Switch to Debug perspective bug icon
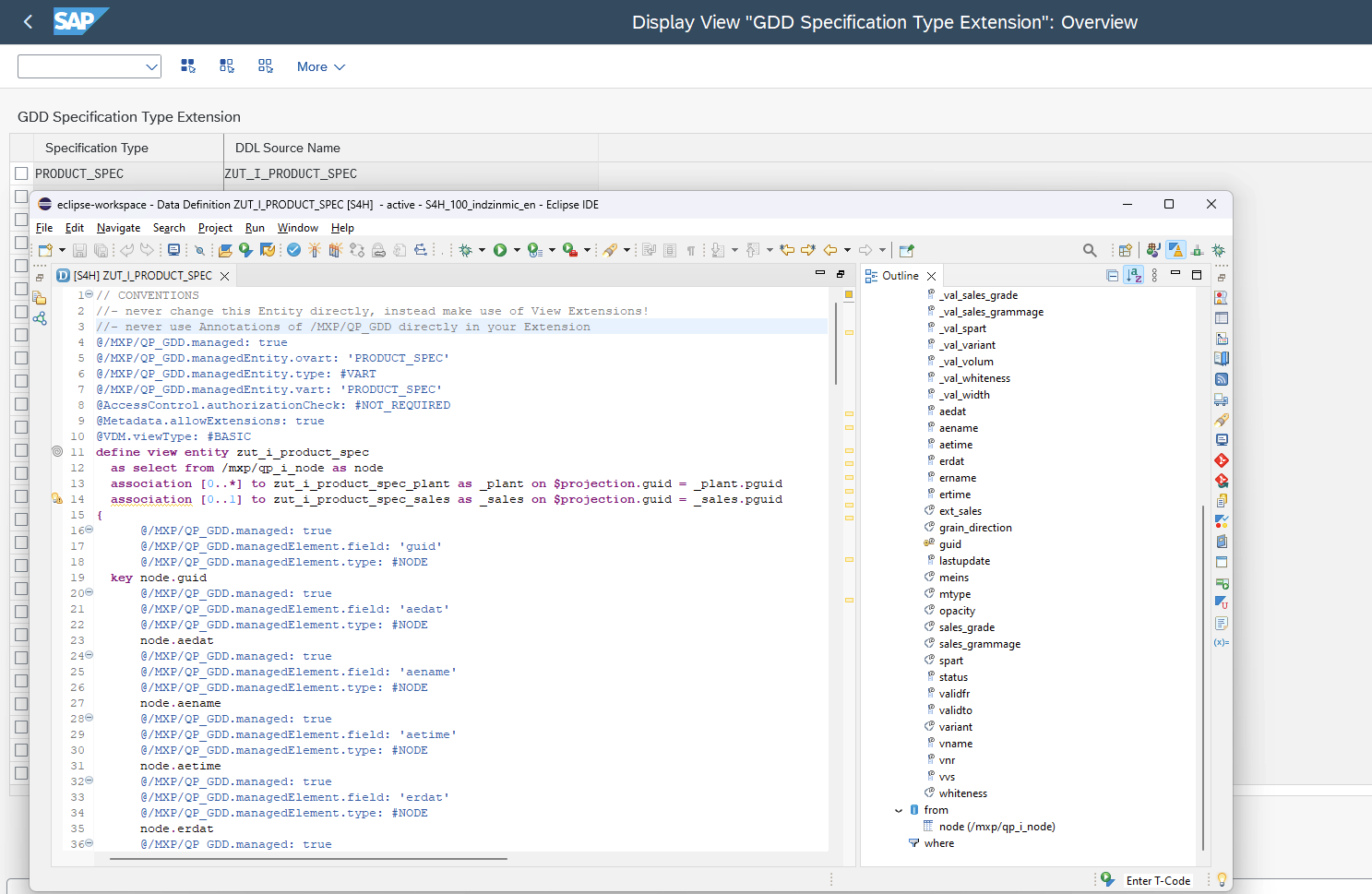 tap(1218, 250)
